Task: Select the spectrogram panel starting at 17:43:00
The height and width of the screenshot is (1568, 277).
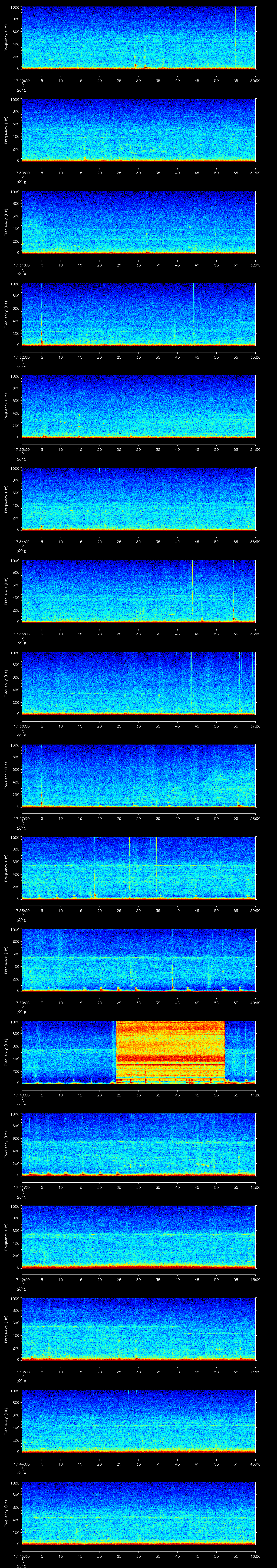Action: point(138,1329)
